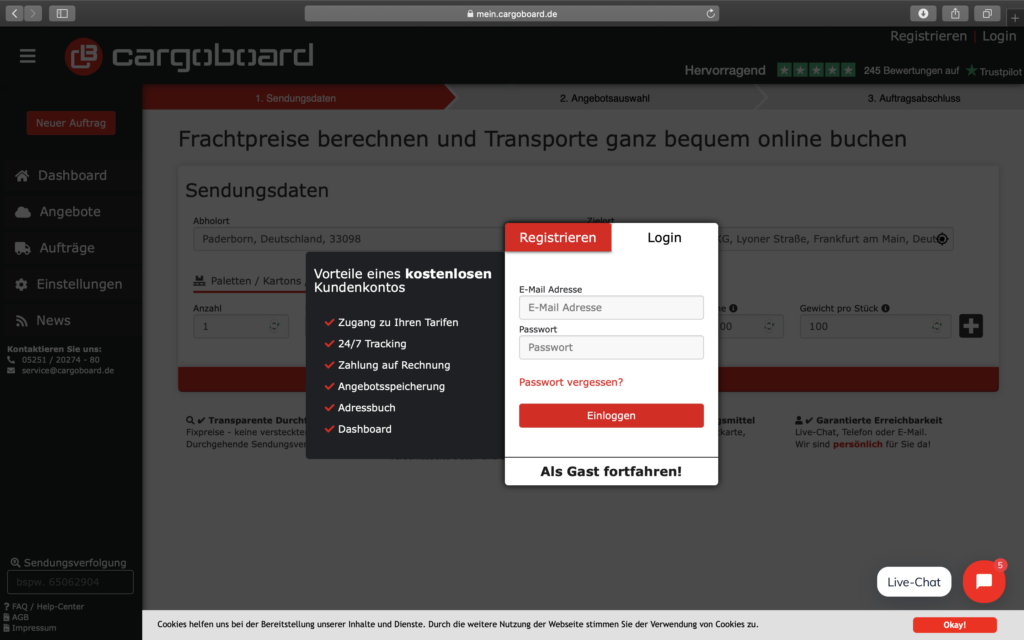The image size is (1024, 640).
Task: Click the Neuer Auftrag button
Action: click(71, 123)
